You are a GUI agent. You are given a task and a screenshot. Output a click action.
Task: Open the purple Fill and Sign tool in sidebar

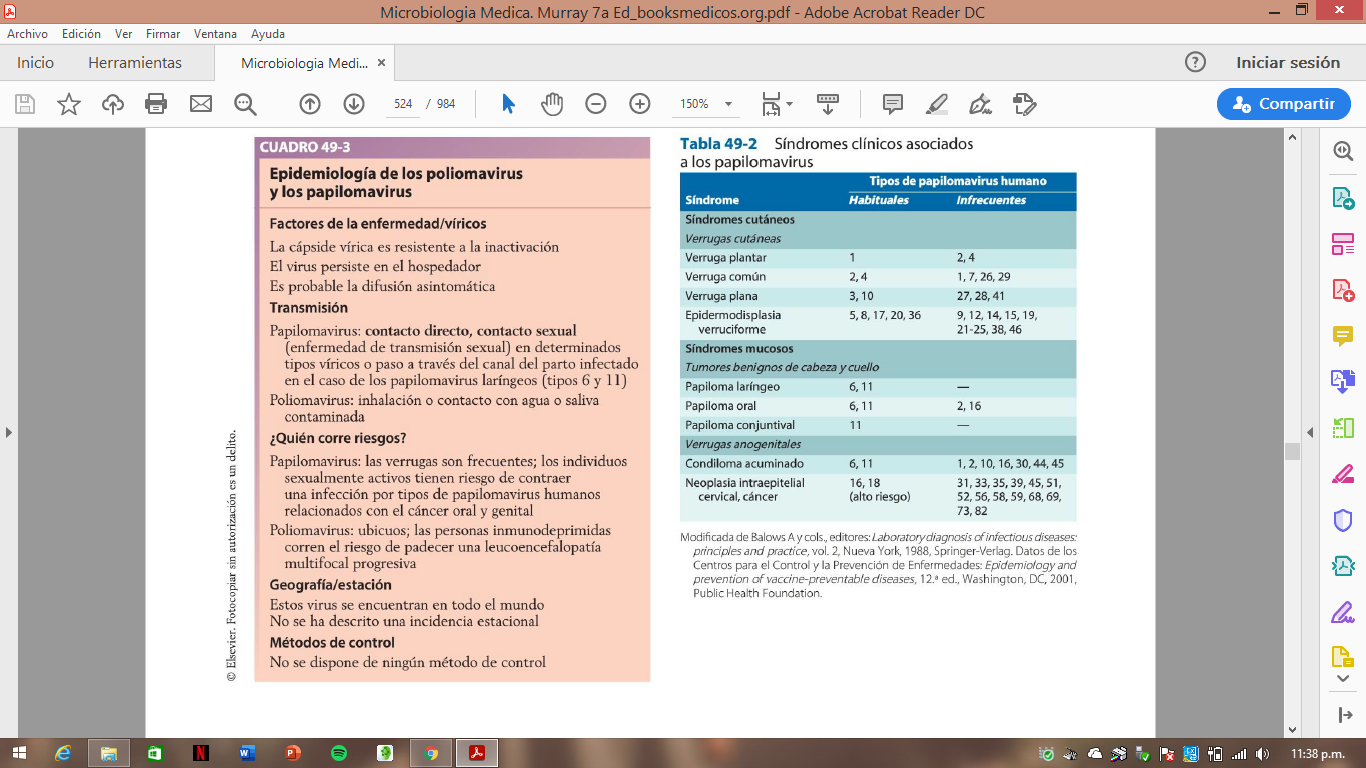pos(1342,612)
